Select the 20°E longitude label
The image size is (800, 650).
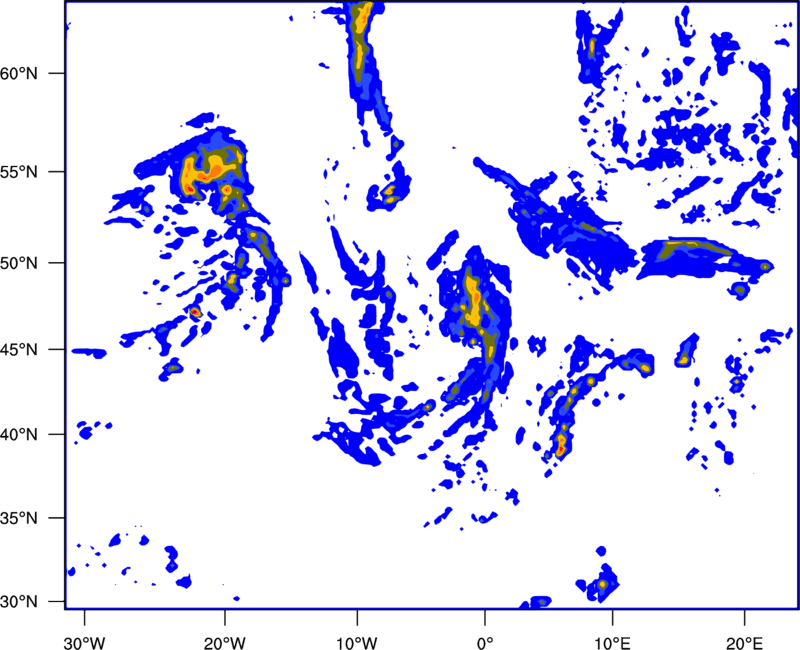point(744,643)
